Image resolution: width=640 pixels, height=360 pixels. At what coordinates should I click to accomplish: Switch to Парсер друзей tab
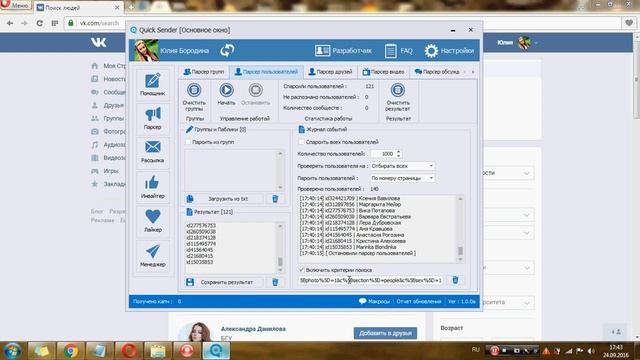[x=330, y=72]
